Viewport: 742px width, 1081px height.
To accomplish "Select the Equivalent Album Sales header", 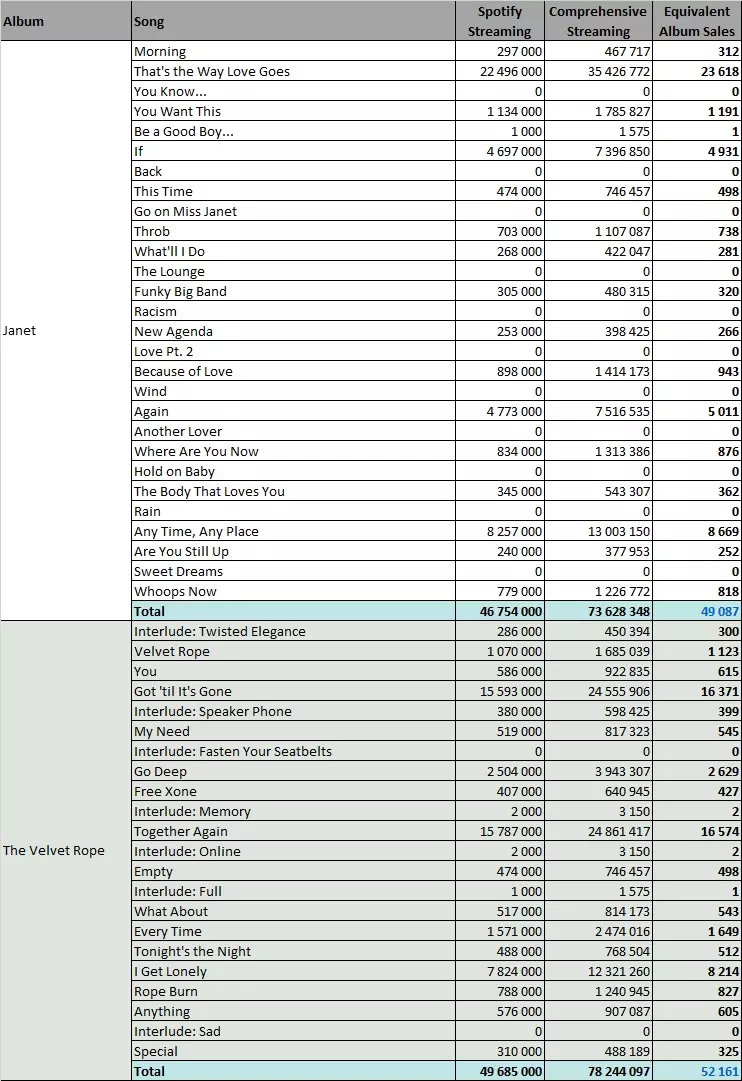I will [696, 21].
